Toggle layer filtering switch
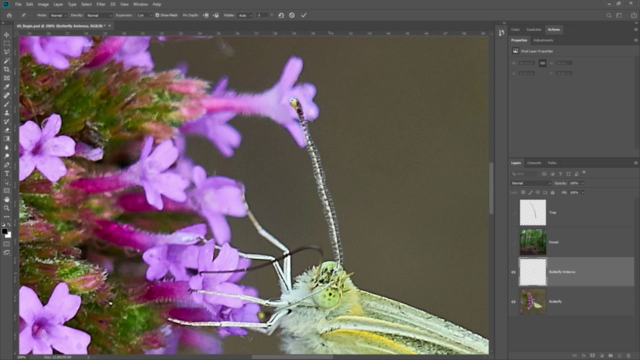 (584, 173)
